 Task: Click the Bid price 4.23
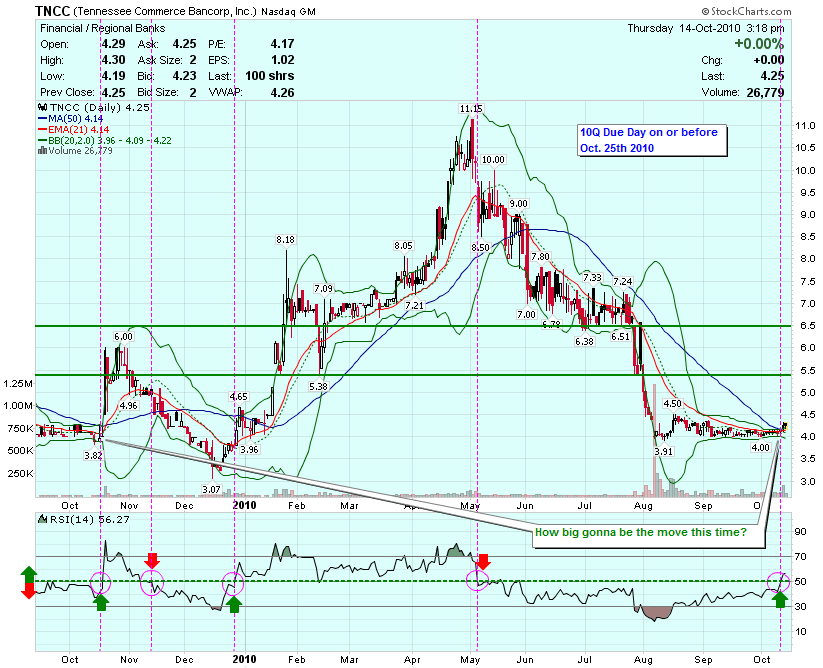[184, 76]
